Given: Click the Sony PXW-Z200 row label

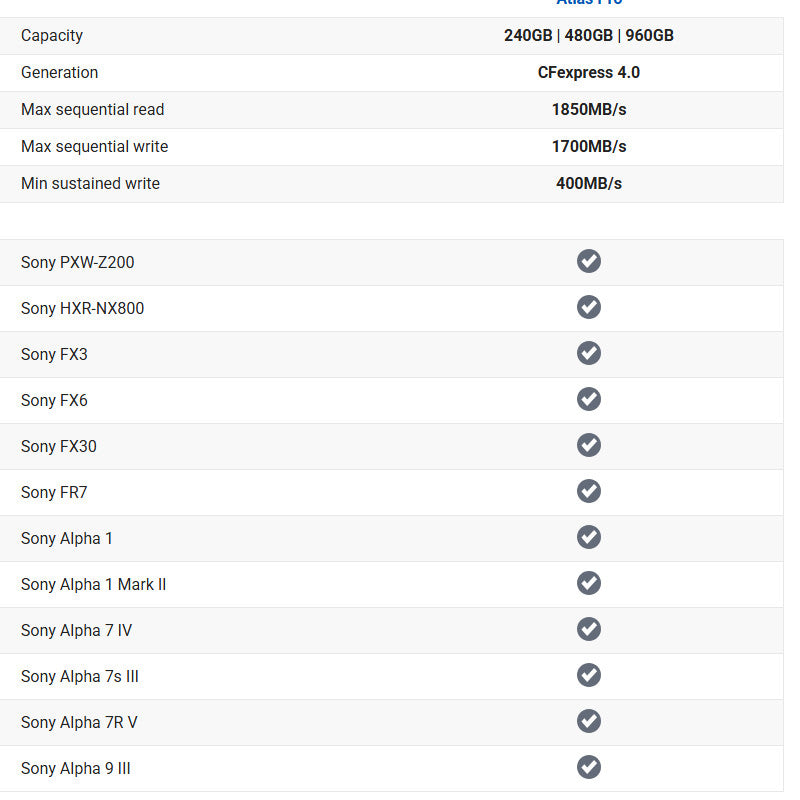Looking at the screenshot, I should coord(77,262).
